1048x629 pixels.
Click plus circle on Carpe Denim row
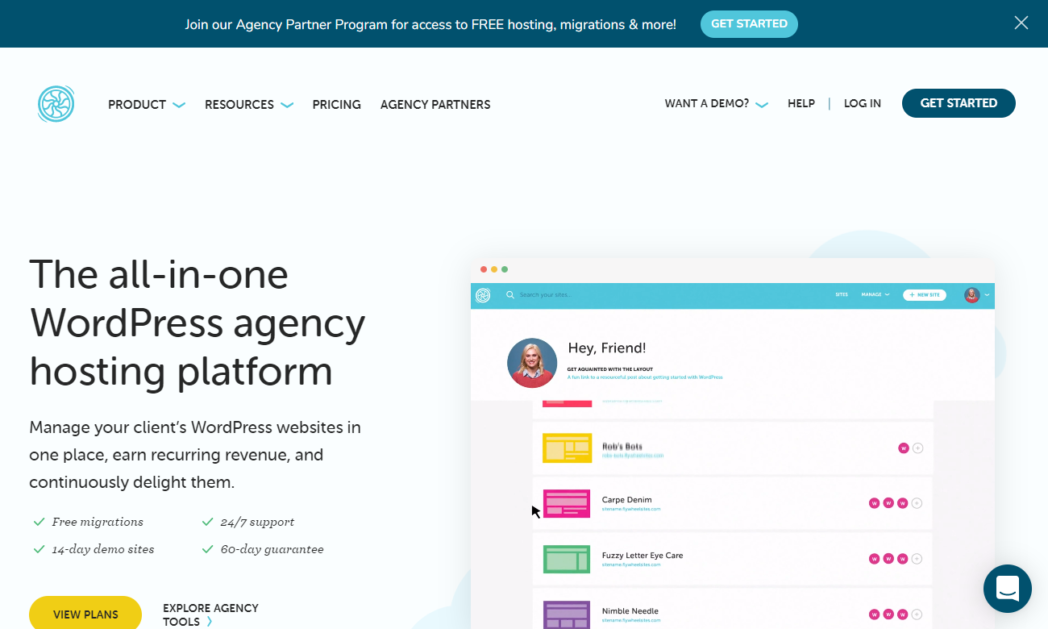(917, 503)
